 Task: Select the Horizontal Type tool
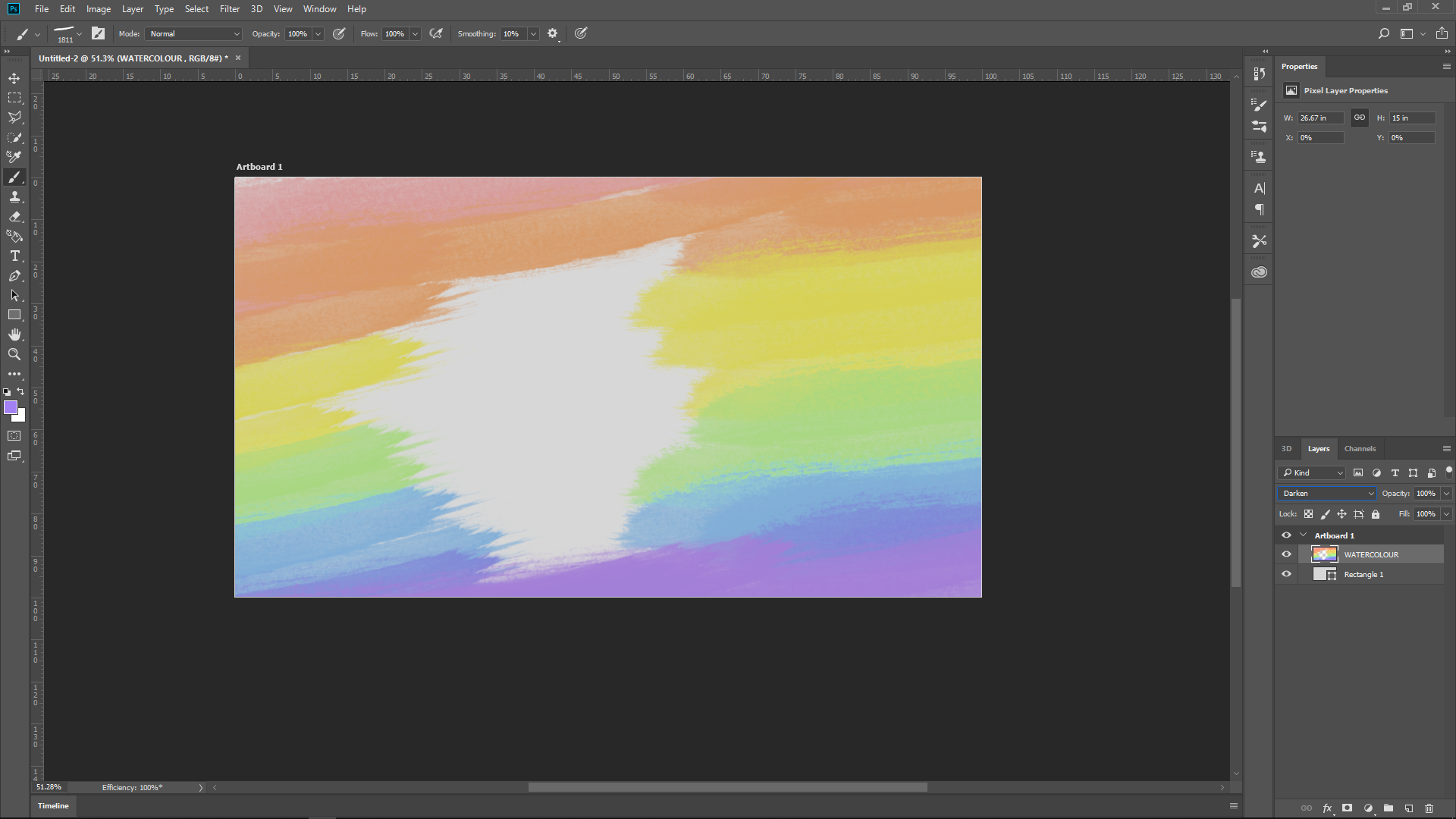14,256
